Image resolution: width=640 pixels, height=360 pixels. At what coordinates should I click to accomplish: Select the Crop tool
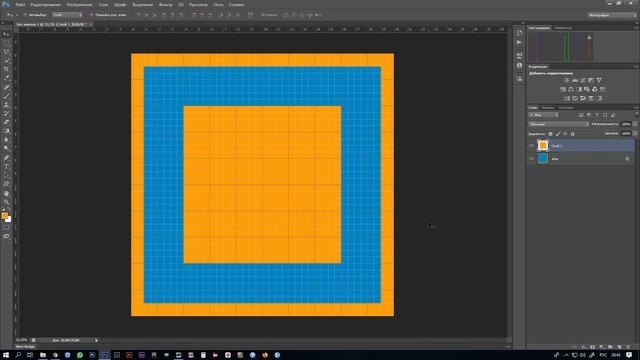pyautogui.click(x=6, y=69)
